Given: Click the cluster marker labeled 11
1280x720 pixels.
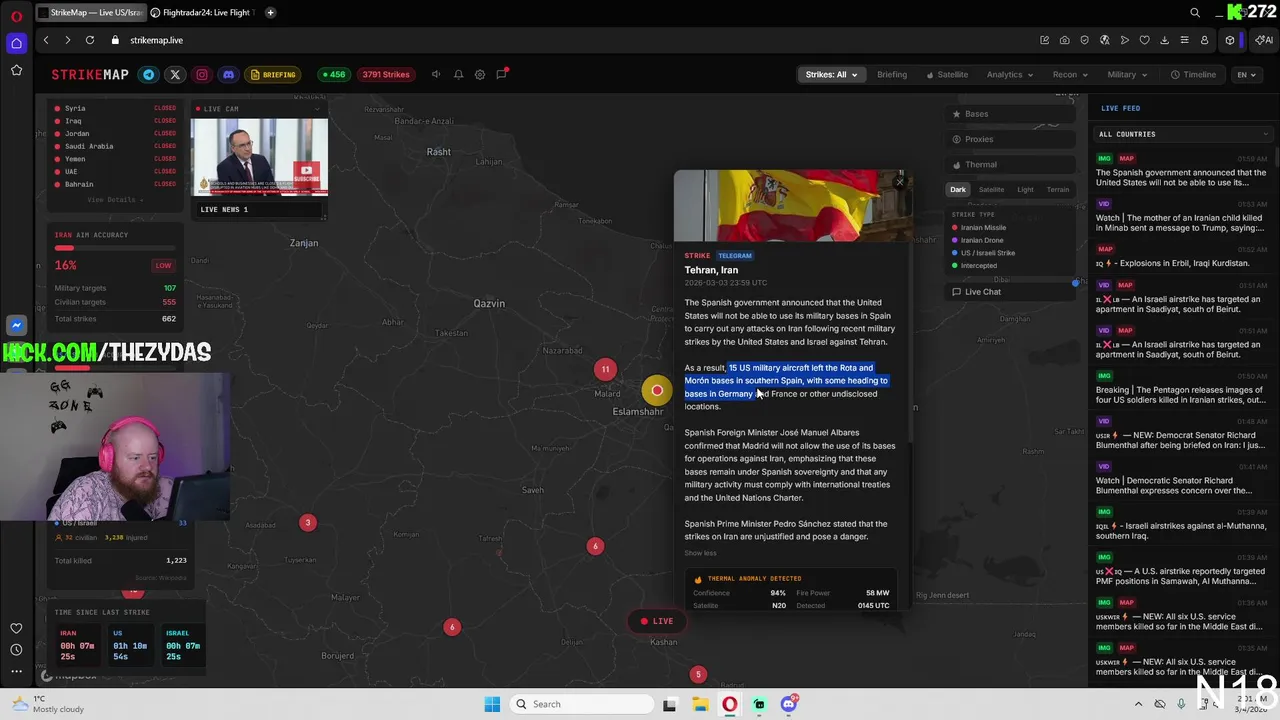Looking at the screenshot, I should [x=605, y=370].
